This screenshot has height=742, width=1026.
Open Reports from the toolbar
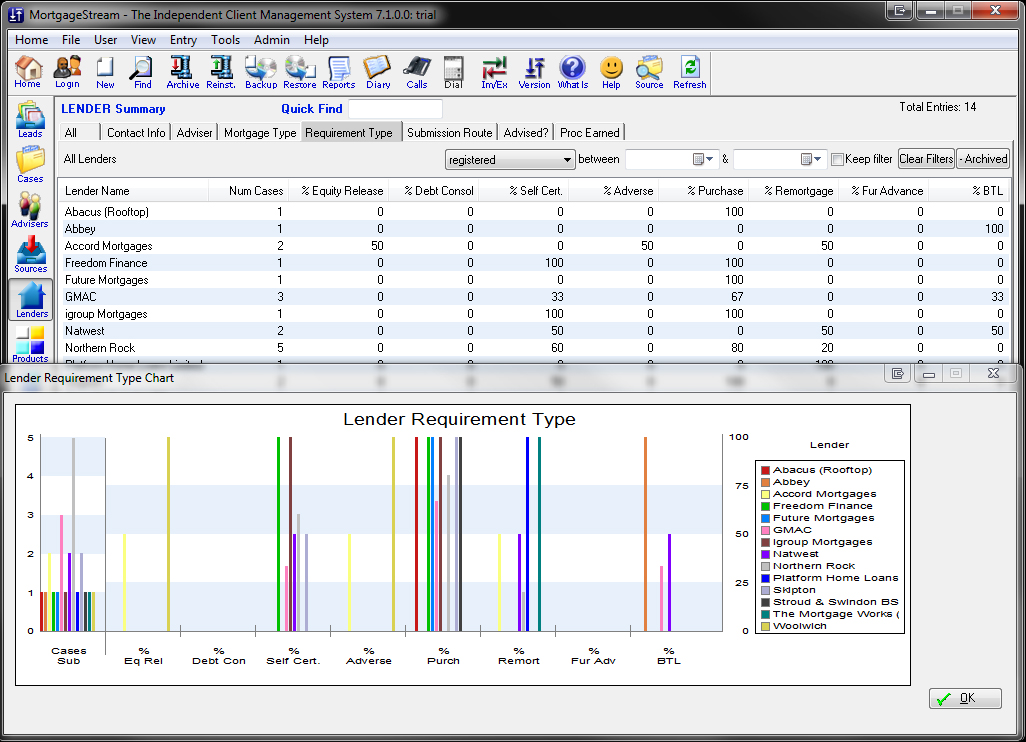[338, 72]
